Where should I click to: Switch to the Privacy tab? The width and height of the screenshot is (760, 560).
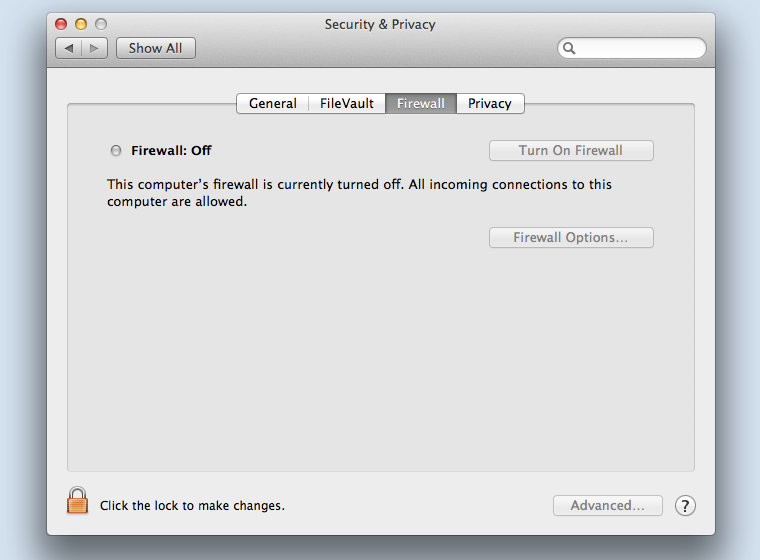pos(490,103)
